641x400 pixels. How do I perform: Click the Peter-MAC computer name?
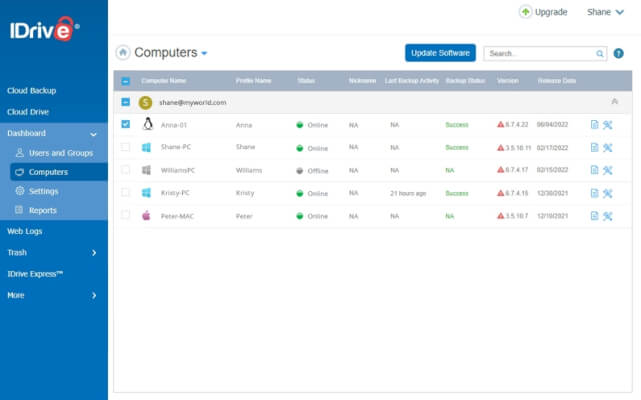tap(177, 216)
